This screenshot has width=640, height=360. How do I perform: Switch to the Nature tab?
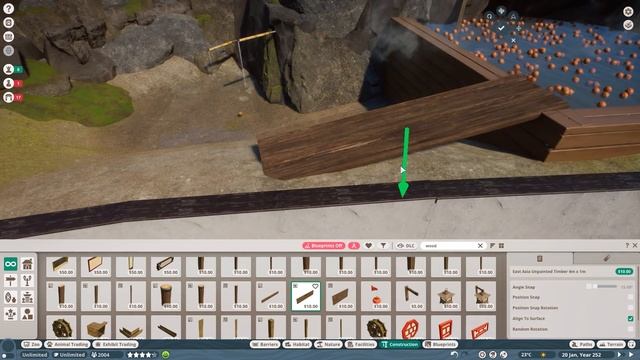coord(328,344)
